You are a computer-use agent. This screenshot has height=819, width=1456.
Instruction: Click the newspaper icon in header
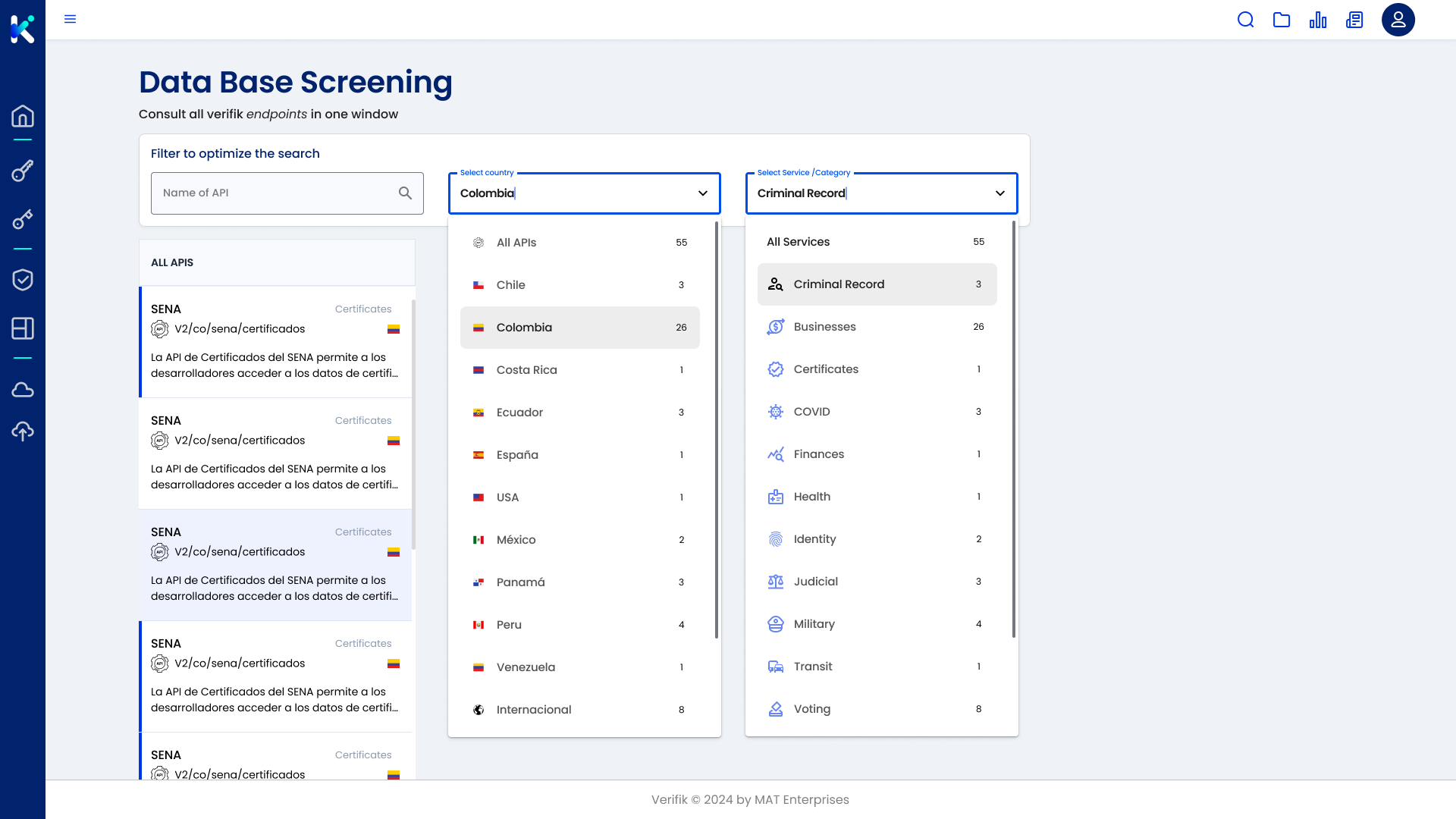click(1354, 20)
